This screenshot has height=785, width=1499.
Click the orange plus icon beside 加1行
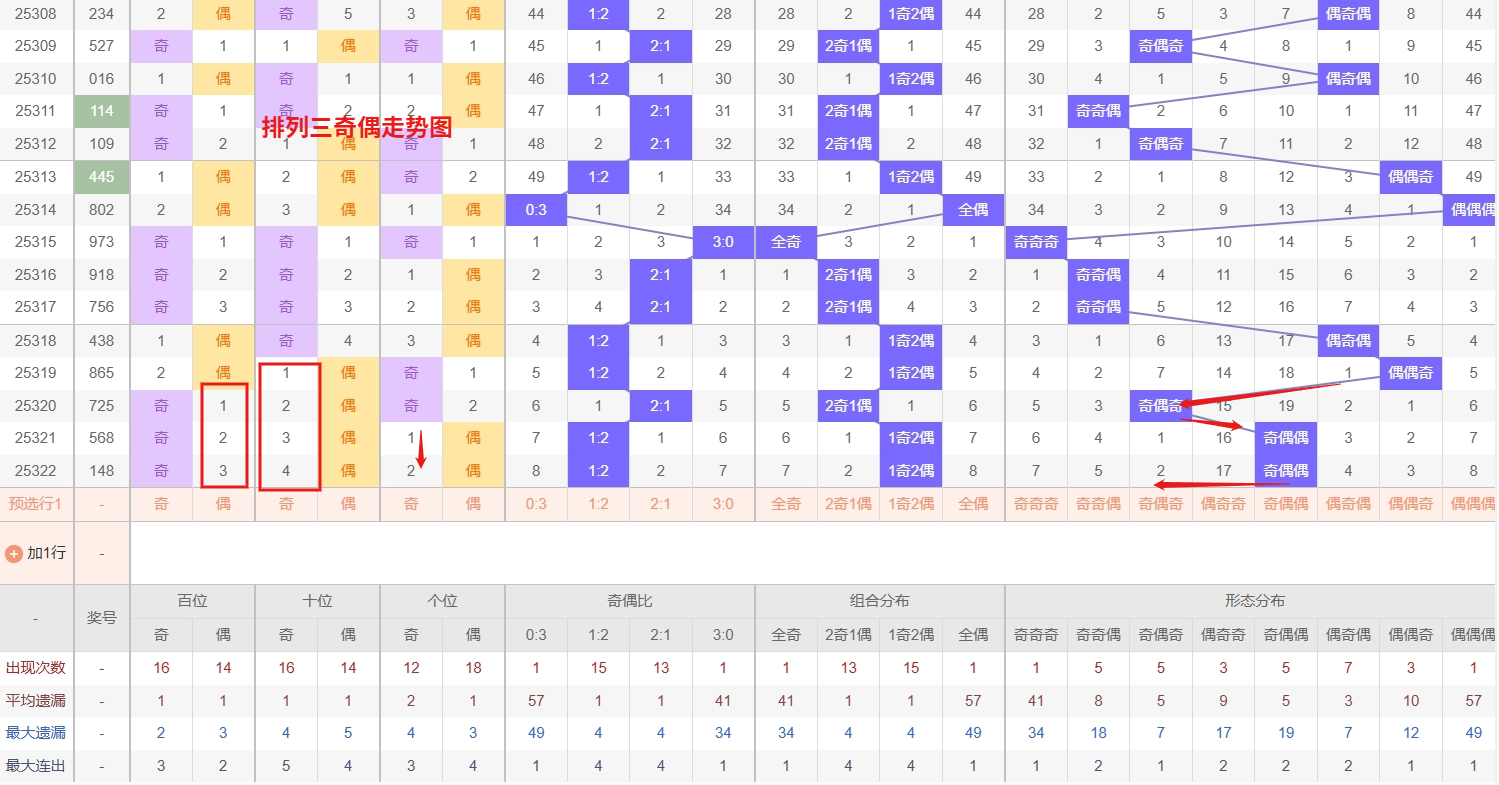point(14,553)
